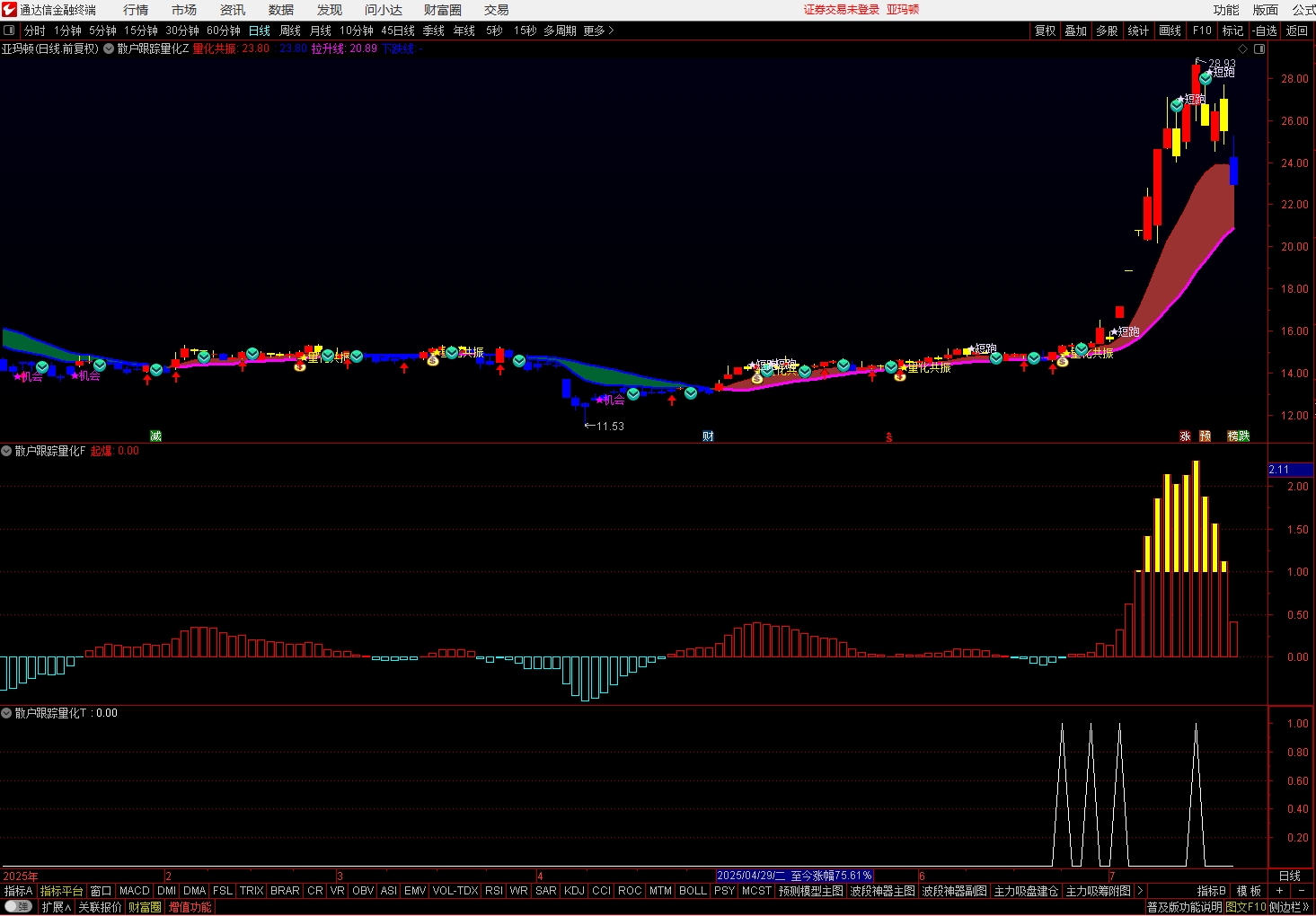Select the BOLL indicator tab
1316x916 pixels.
tap(693, 891)
